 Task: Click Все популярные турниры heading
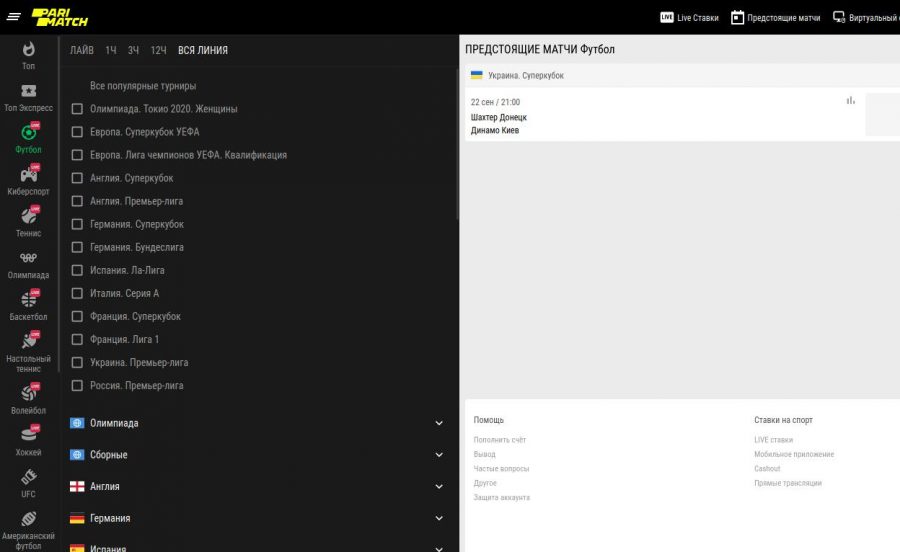tap(143, 85)
